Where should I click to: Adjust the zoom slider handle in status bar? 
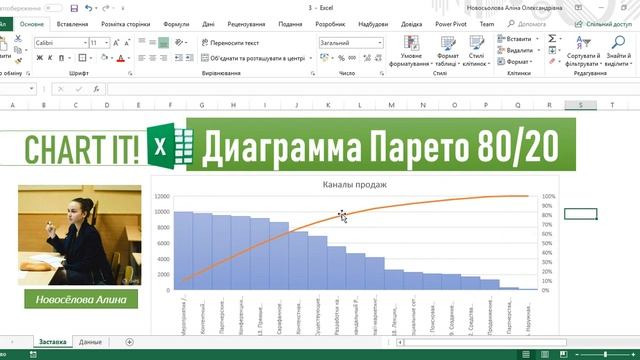pos(605,355)
